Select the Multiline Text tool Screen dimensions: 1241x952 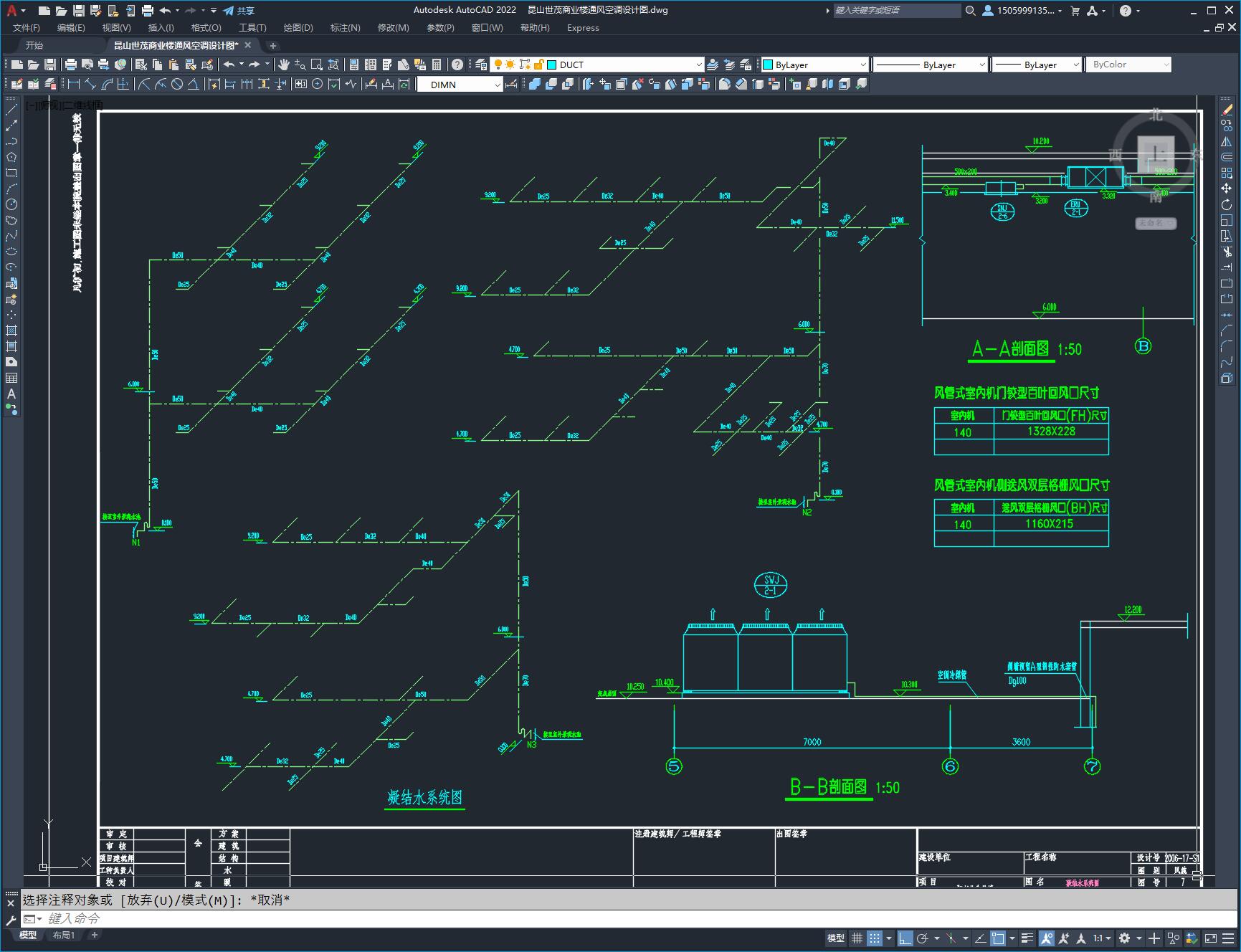(11, 394)
